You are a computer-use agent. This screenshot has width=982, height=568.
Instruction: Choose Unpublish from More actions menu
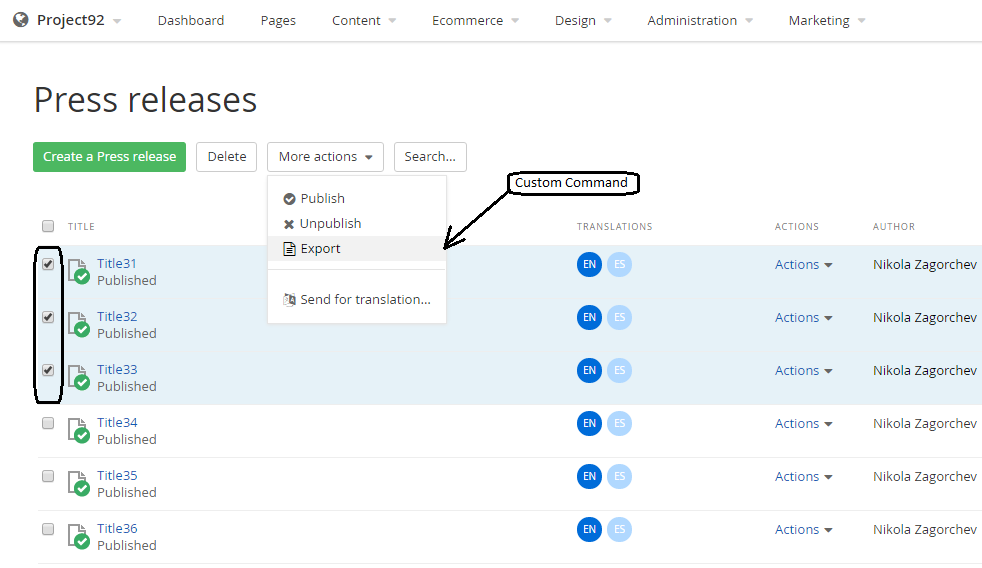pyautogui.click(x=357, y=224)
